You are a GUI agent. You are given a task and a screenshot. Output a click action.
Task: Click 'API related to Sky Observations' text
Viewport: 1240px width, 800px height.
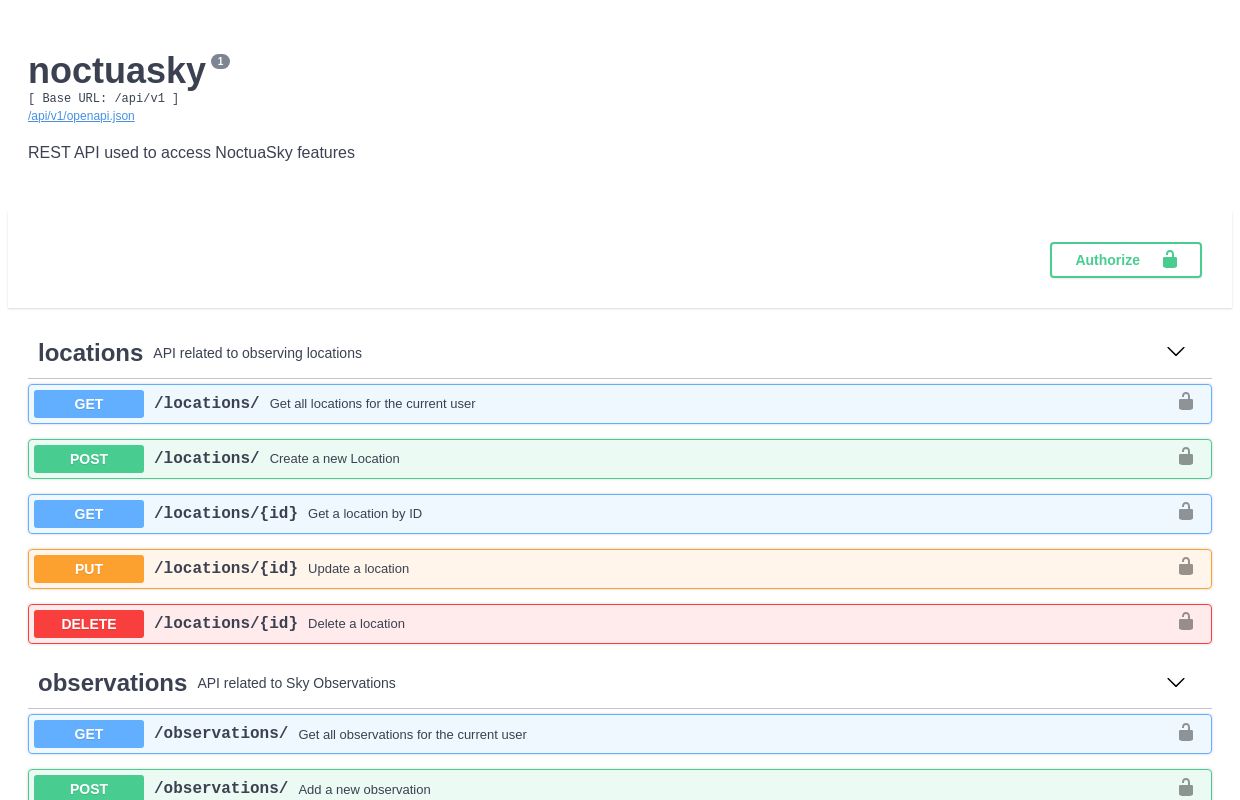(x=296, y=683)
